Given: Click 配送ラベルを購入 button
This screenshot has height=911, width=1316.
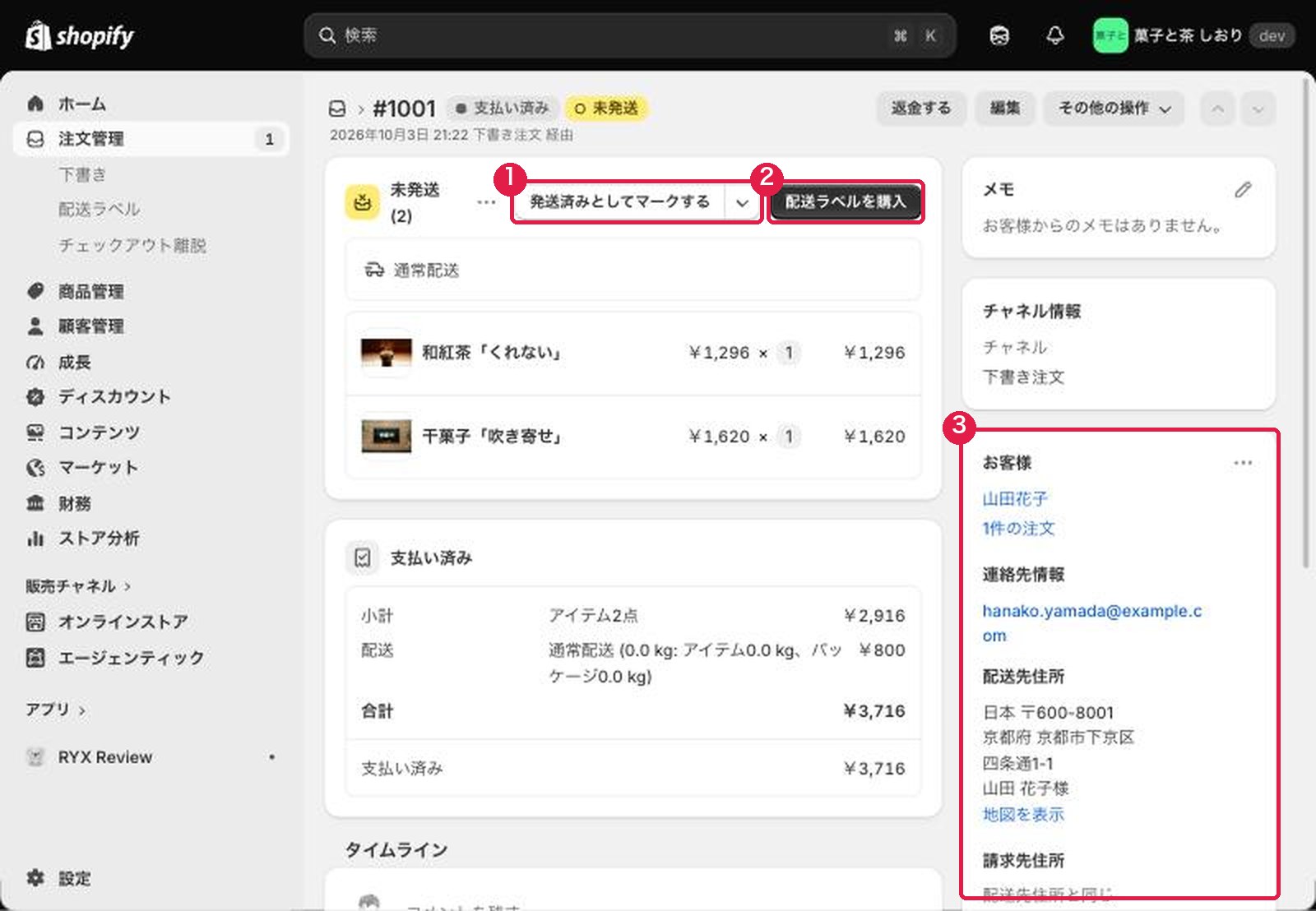Looking at the screenshot, I should click(x=846, y=201).
